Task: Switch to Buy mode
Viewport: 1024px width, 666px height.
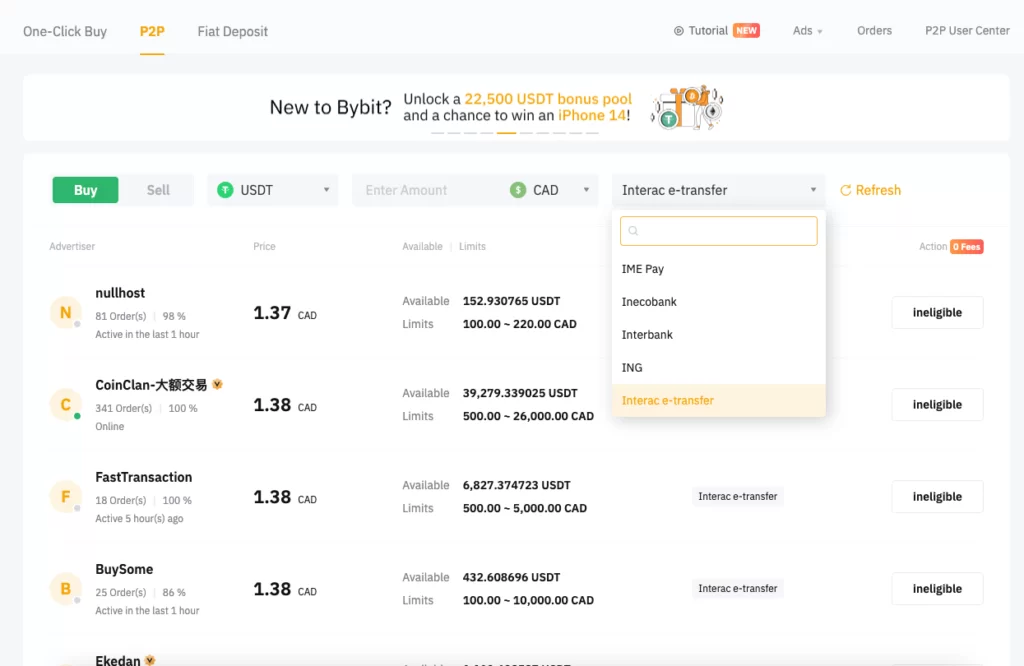Action: coord(86,190)
